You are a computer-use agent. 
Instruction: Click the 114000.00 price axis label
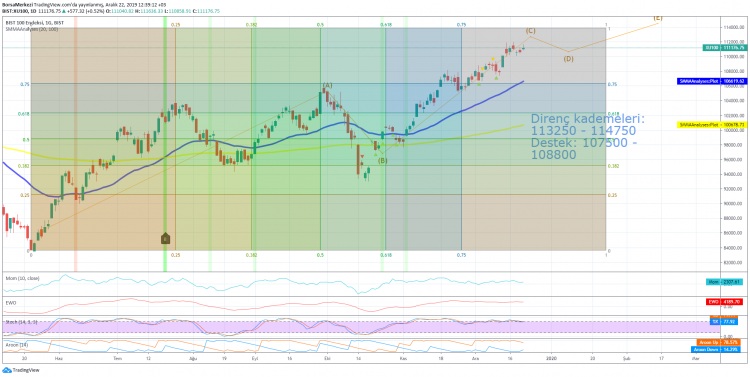(735, 27)
